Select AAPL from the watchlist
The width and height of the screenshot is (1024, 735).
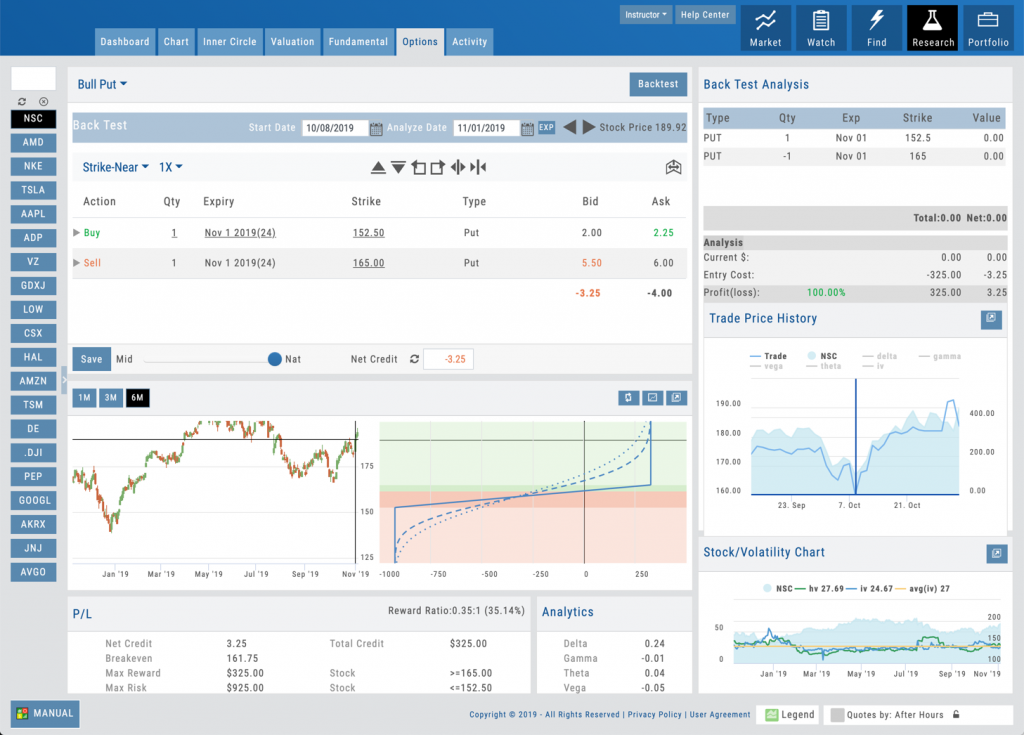click(32, 213)
